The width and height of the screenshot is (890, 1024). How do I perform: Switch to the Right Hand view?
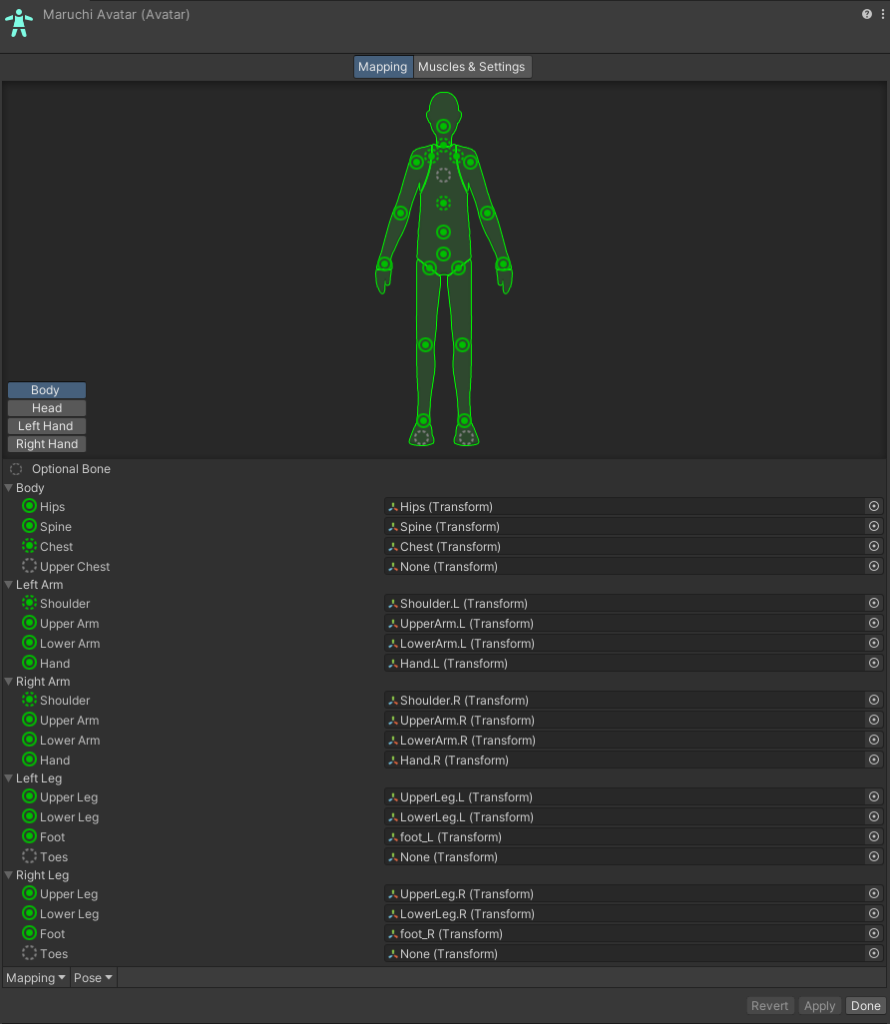click(x=46, y=444)
